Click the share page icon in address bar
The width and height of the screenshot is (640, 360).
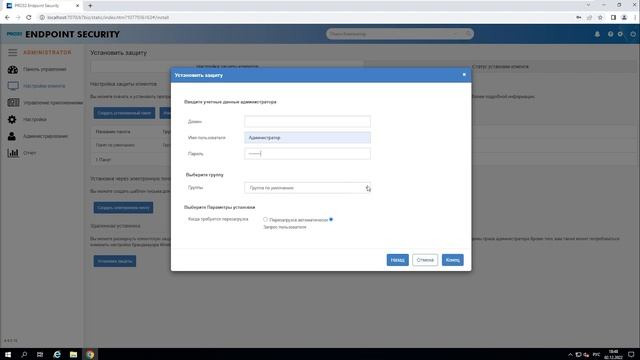(589, 18)
